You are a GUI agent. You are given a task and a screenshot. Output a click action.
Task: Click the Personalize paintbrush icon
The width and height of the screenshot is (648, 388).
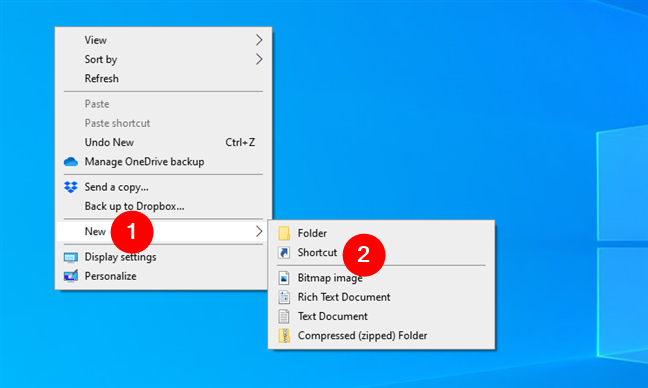tap(71, 276)
